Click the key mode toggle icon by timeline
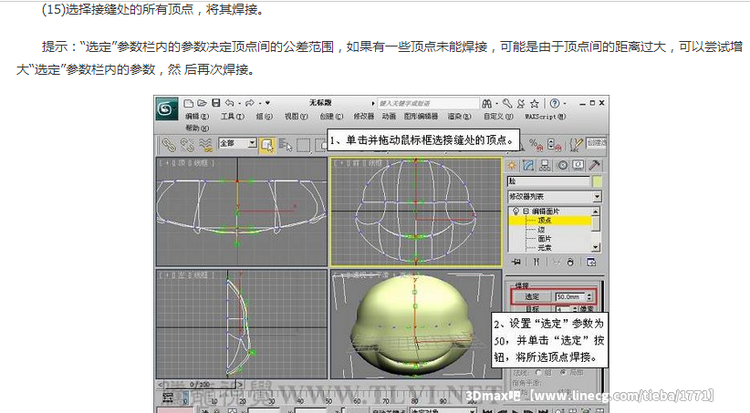This screenshot has width=750, height=413. pos(168,397)
